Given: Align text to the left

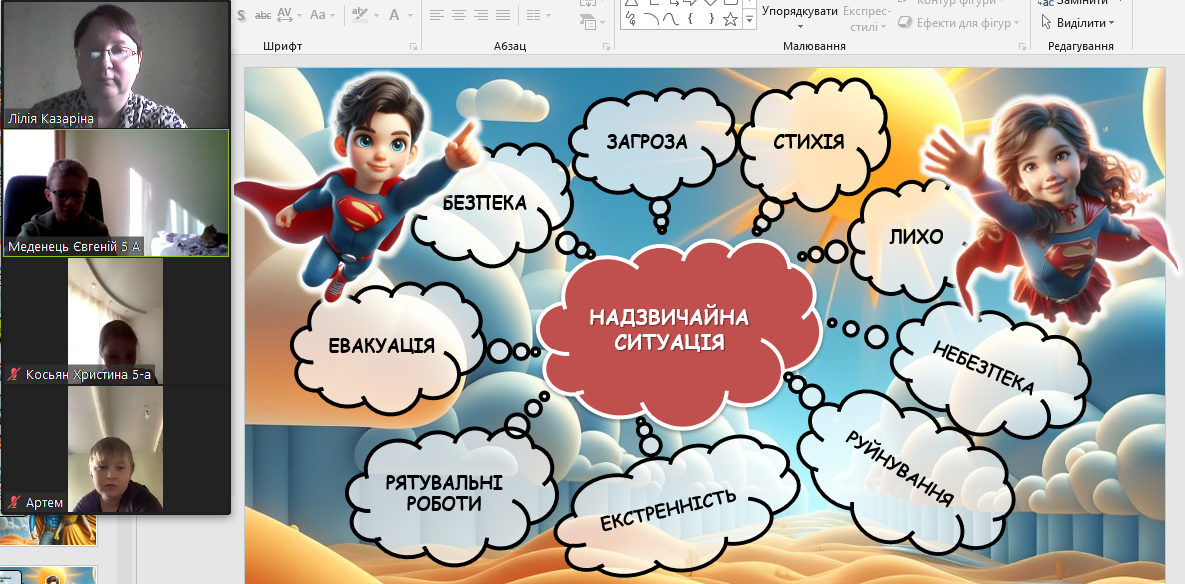Looking at the screenshot, I should (x=437, y=14).
